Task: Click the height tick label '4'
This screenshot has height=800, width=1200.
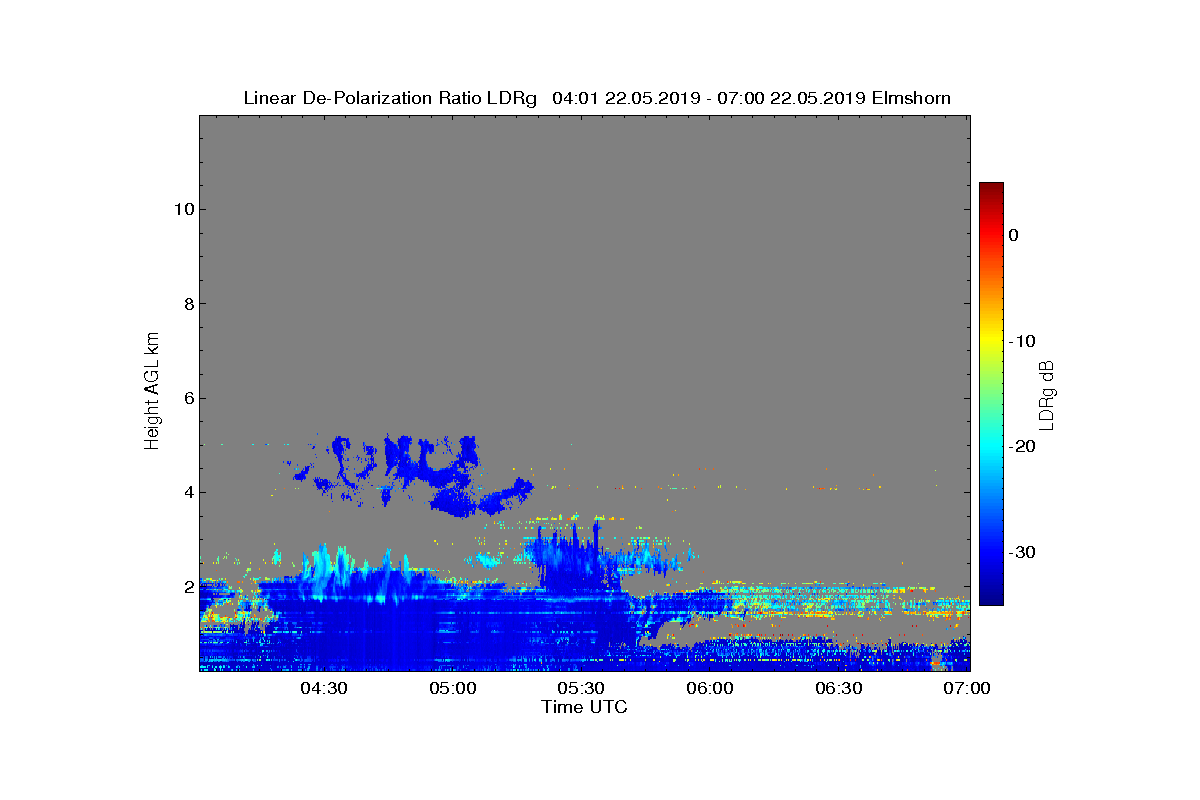Action: click(187, 492)
